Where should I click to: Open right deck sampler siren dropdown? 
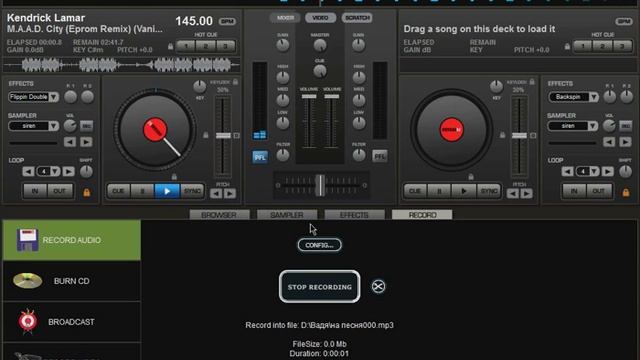click(x=573, y=126)
